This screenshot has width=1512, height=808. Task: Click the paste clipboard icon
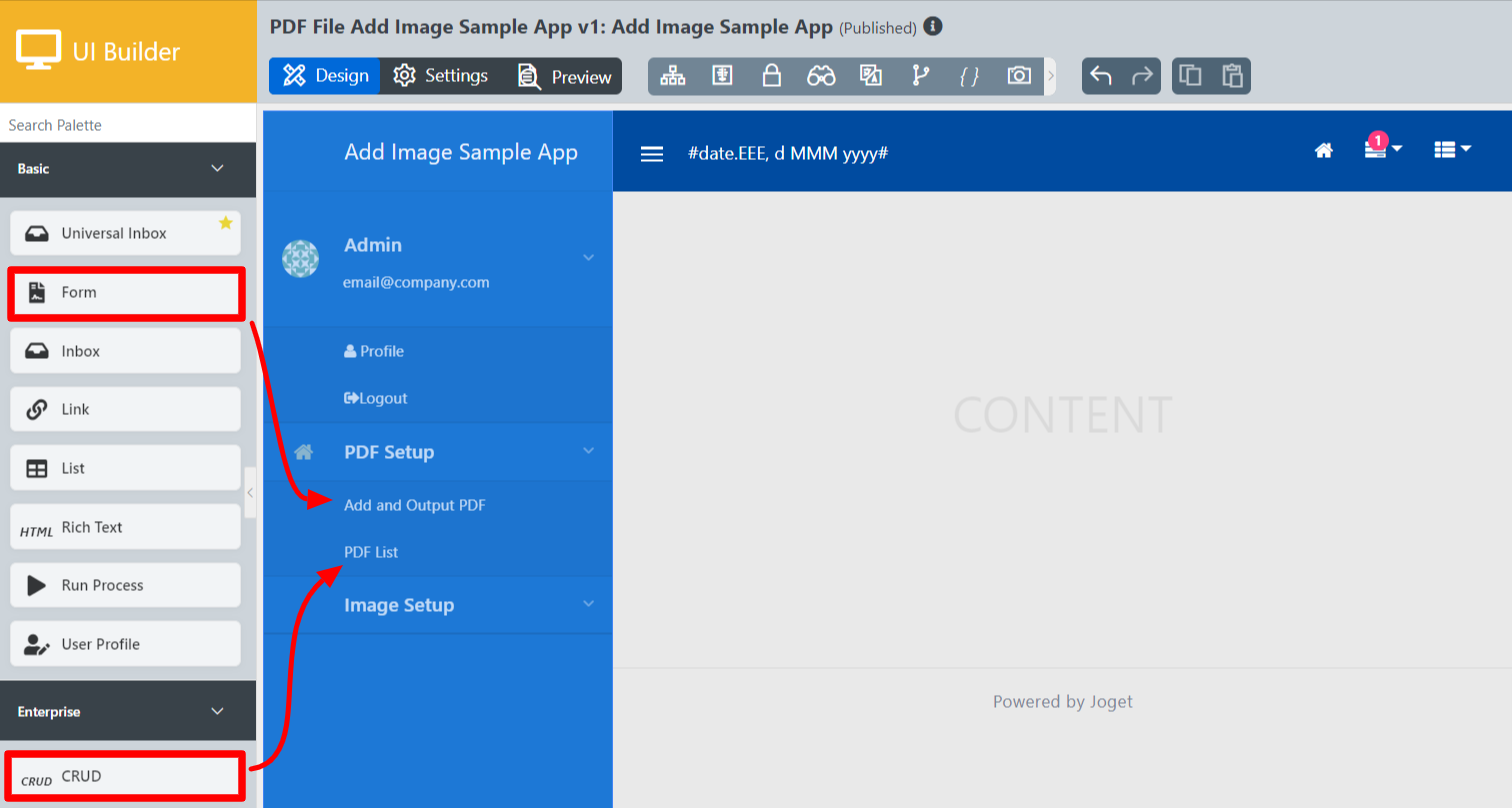pos(1232,76)
